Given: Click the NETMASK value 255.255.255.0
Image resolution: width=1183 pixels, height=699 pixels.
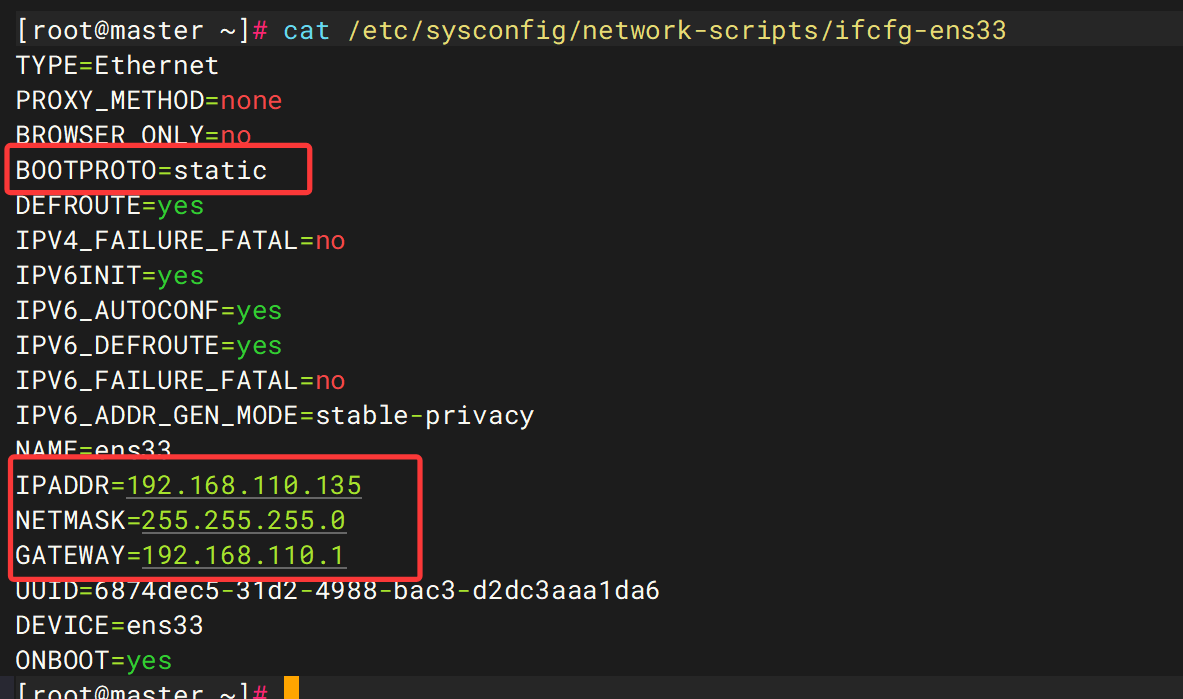Looking at the screenshot, I should point(243,520).
